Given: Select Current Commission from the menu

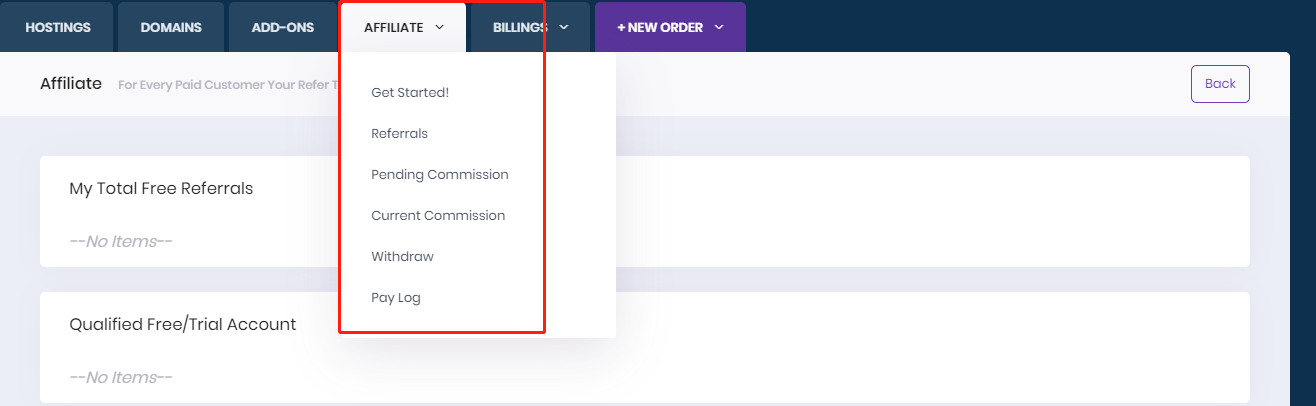Looking at the screenshot, I should (438, 215).
